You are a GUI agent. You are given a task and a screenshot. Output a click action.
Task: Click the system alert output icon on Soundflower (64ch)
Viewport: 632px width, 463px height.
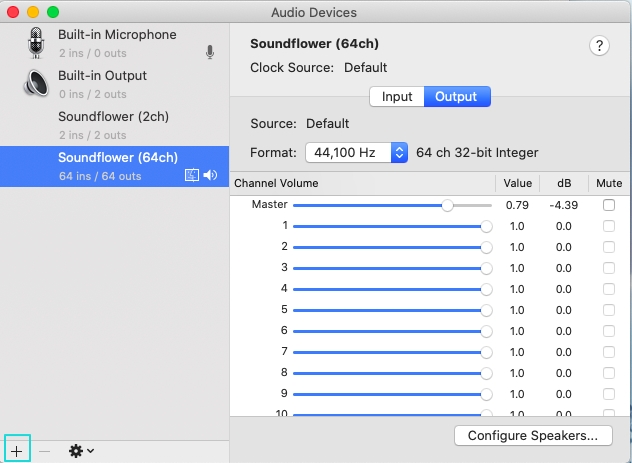click(x=192, y=175)
